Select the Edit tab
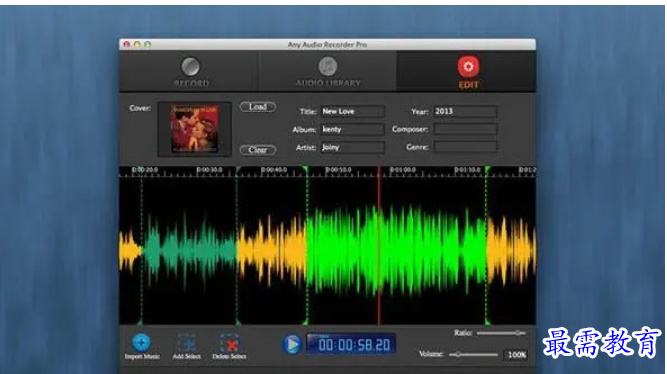667x374 pixels. click(467, 71)
